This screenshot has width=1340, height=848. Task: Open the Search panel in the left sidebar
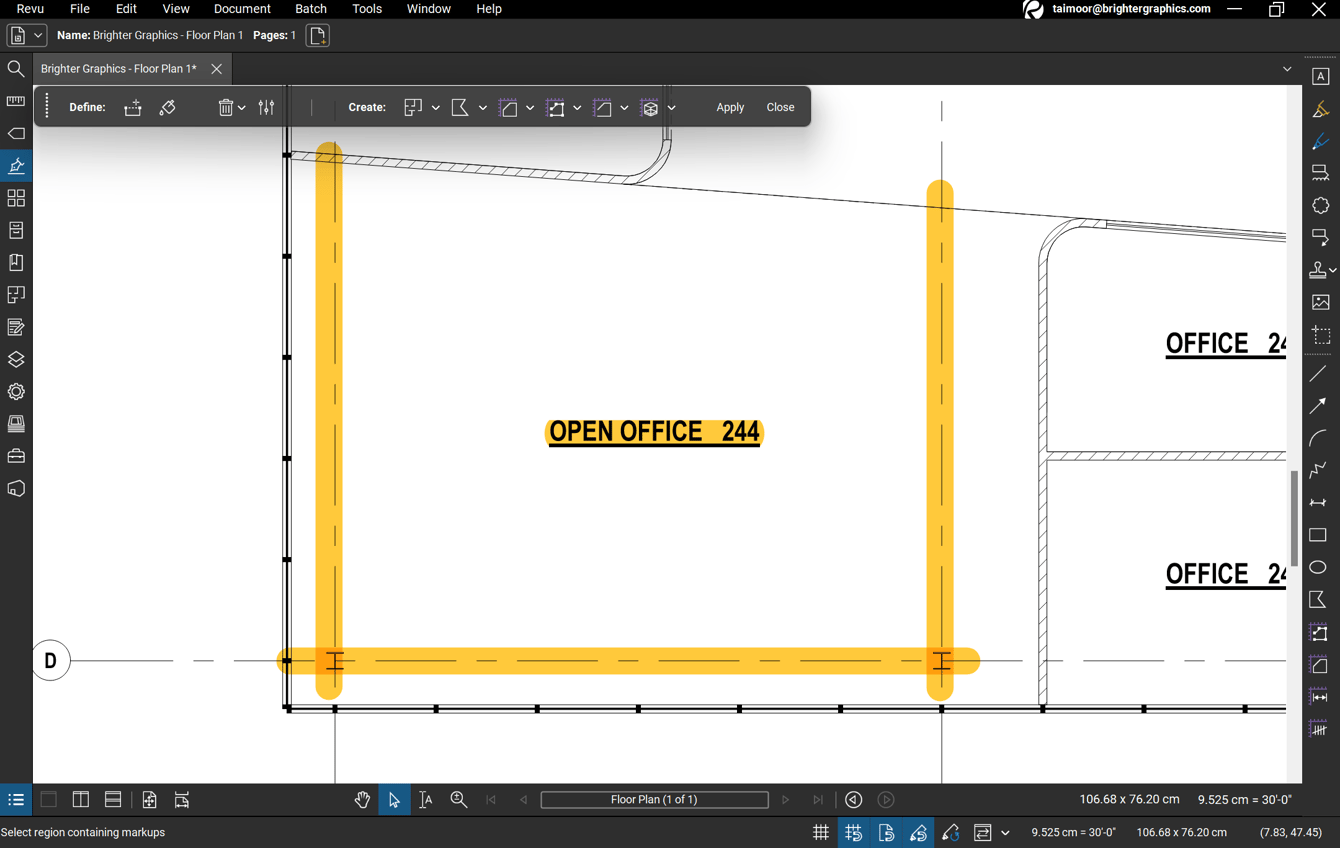[x=15, y=69]
